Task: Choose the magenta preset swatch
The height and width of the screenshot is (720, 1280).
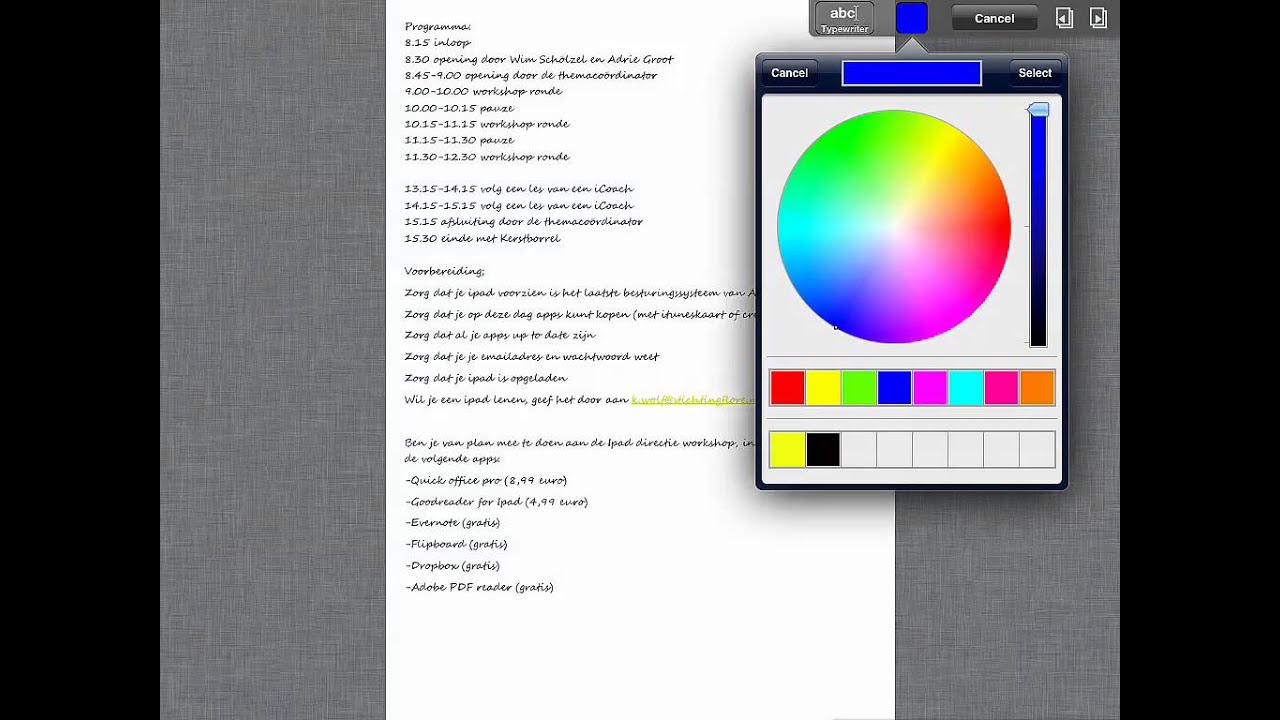Action: [930, 388]
